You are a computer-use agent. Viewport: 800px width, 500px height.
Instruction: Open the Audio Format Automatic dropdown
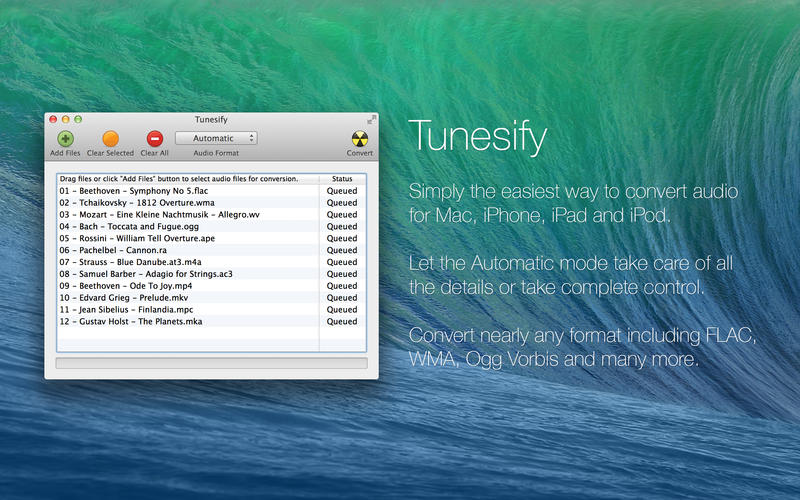216,138
